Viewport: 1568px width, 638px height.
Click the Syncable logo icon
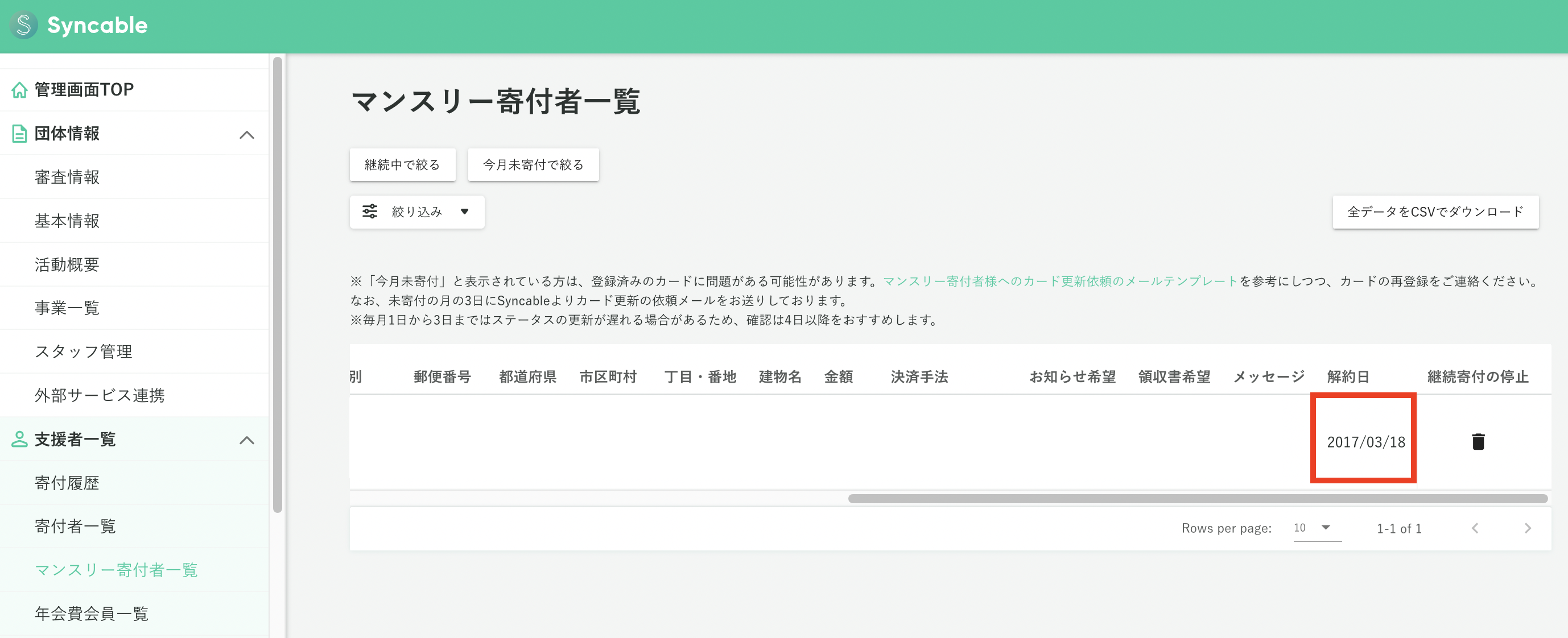(x=24, y=25)
